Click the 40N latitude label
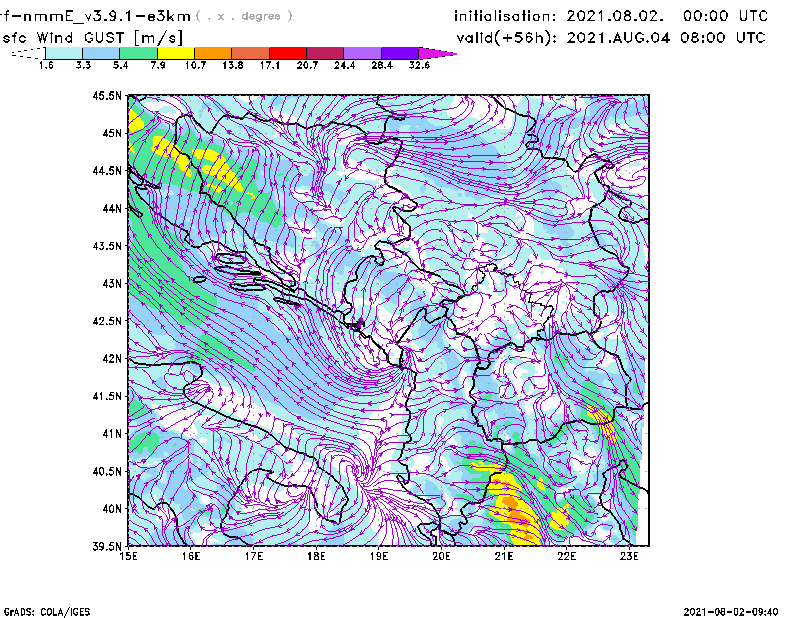 click(112, 509)
